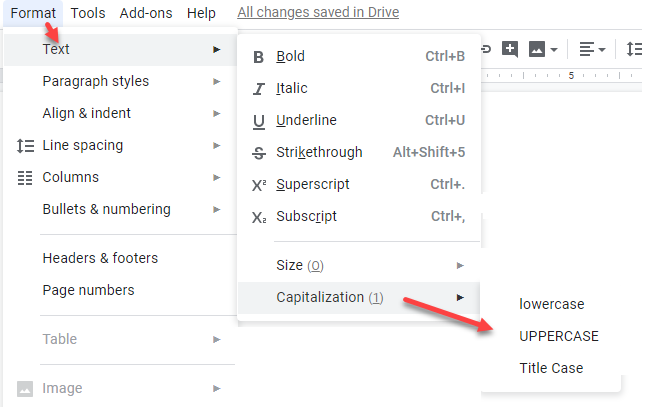Viewport: 651px width, 407px height.
Task: Choose Title Case capitalization
Action: coord(551,368)
